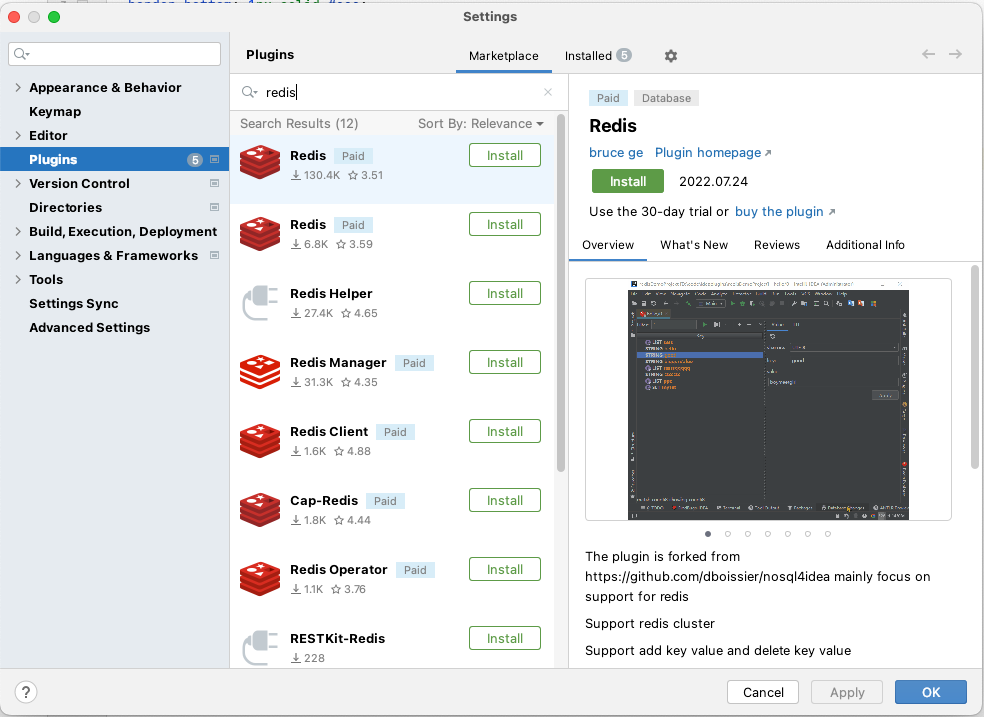The image size is (984, 717).
Task: Install the Redis Manager plugin
Action: [x=505, y=363]
